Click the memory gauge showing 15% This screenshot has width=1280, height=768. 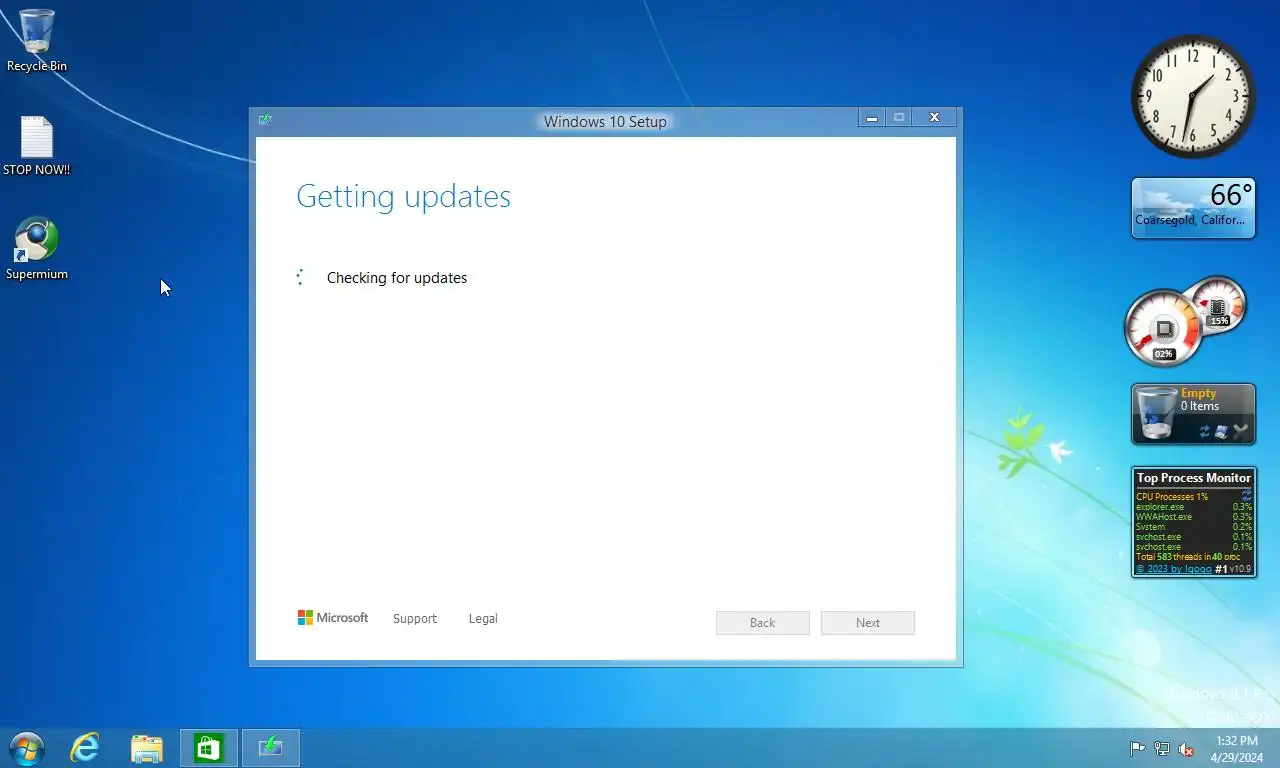pos(1218,305)
